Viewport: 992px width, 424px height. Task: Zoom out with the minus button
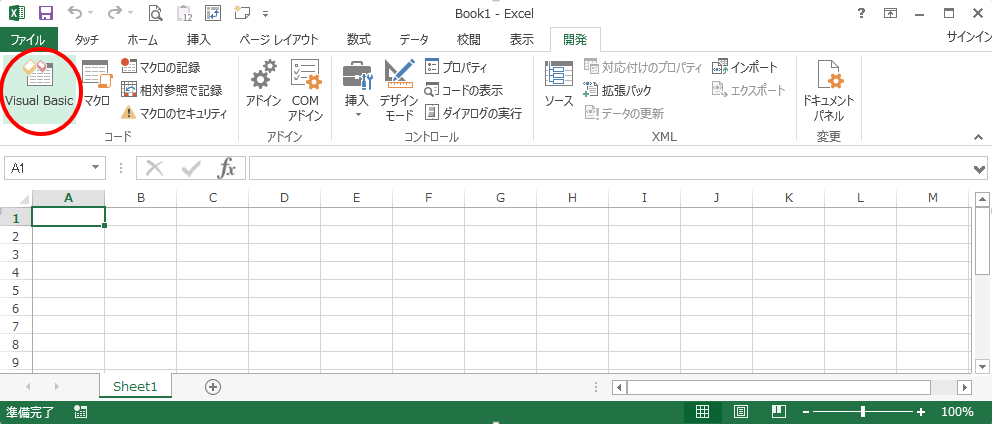pyautogui.click(x=806, y=412)
